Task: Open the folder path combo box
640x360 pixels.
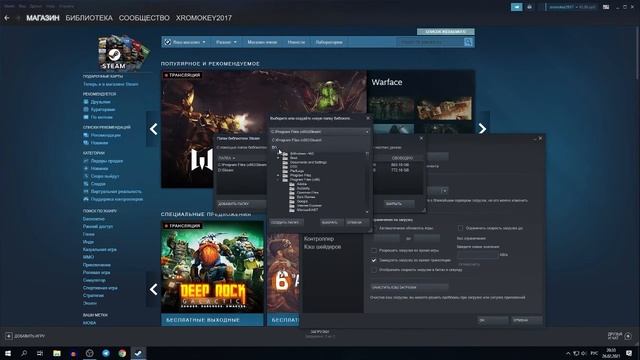Action: click(x=320, y=132)
